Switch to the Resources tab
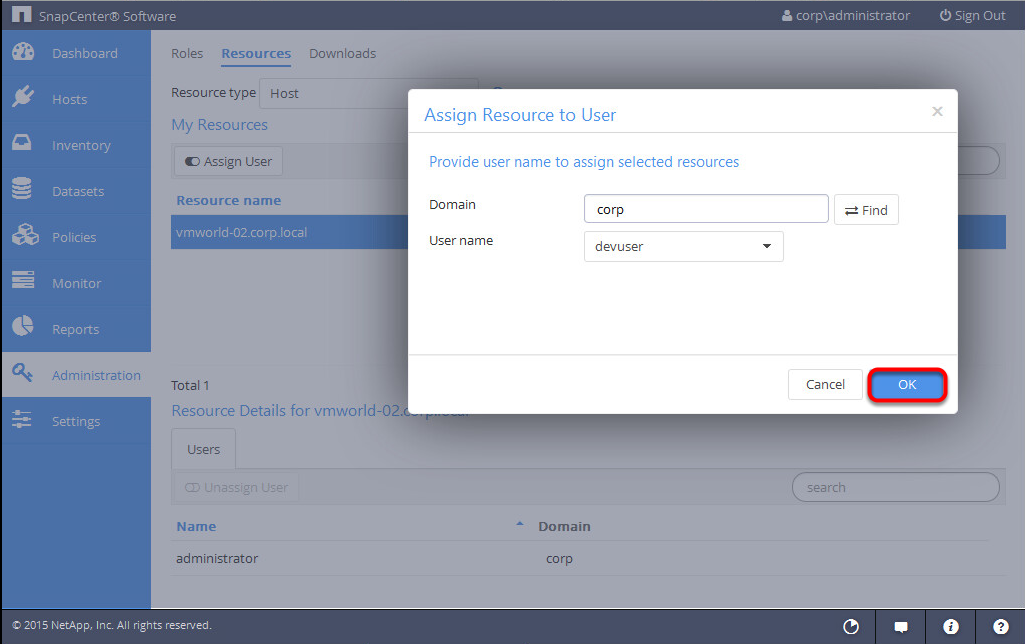The width and height of the screenshot is (1025, 644). point(256,54)
